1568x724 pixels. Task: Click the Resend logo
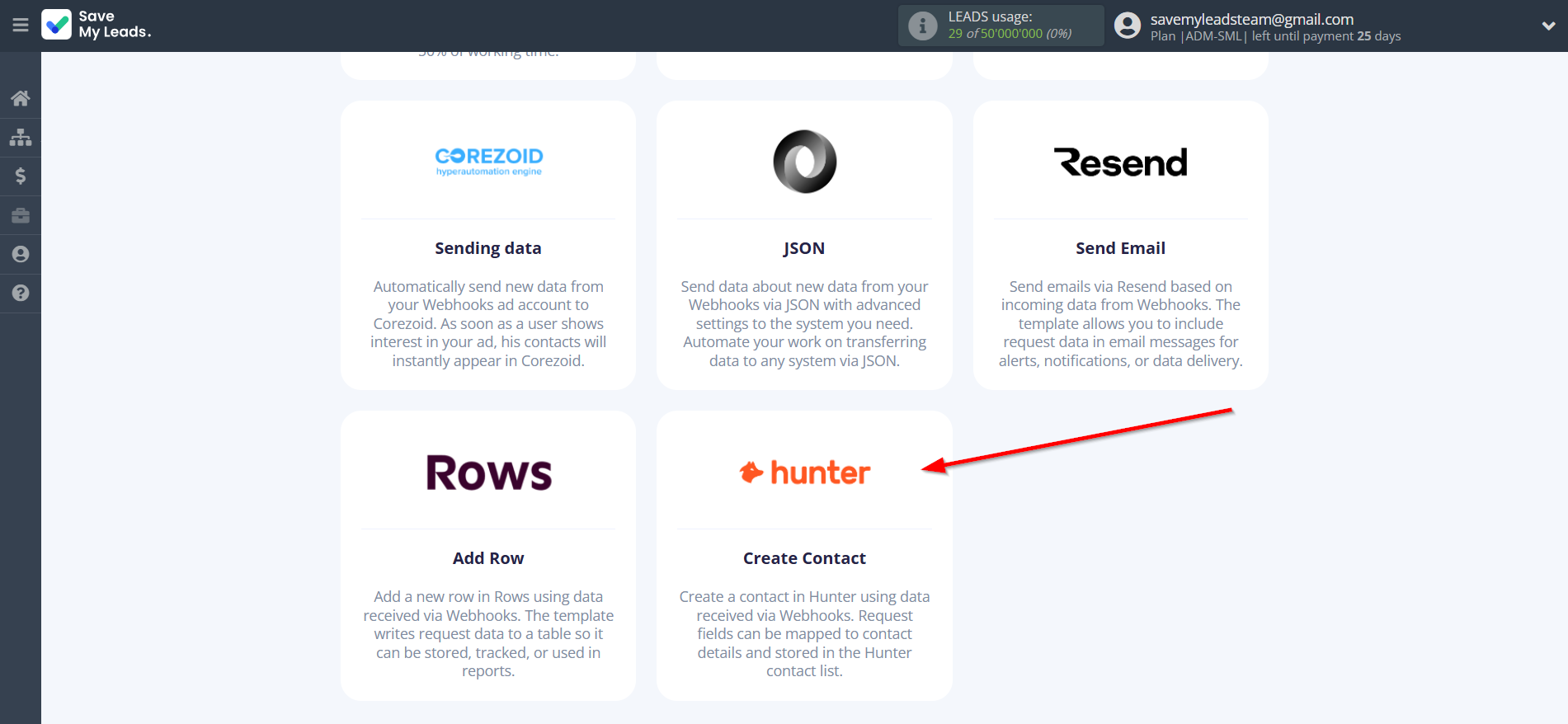pos(1120,162)
